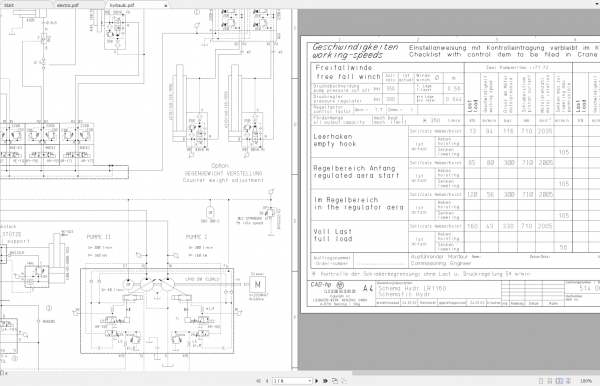The image size is (600, 386).
Task: Click 'Voll Last full load' row label
Action: tap(333, 235)
